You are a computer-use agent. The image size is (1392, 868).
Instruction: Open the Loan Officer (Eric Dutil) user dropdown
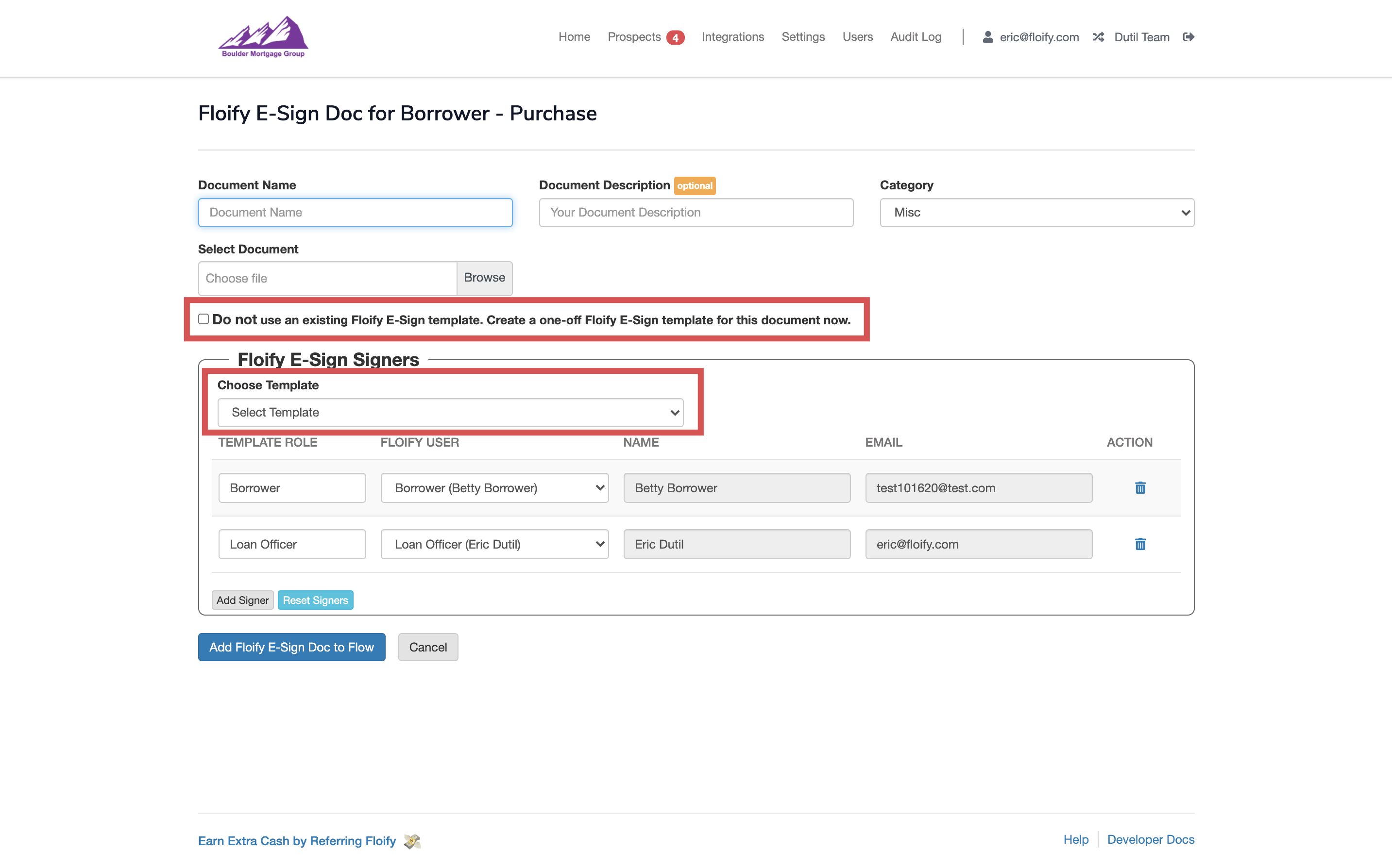point(494,544)
